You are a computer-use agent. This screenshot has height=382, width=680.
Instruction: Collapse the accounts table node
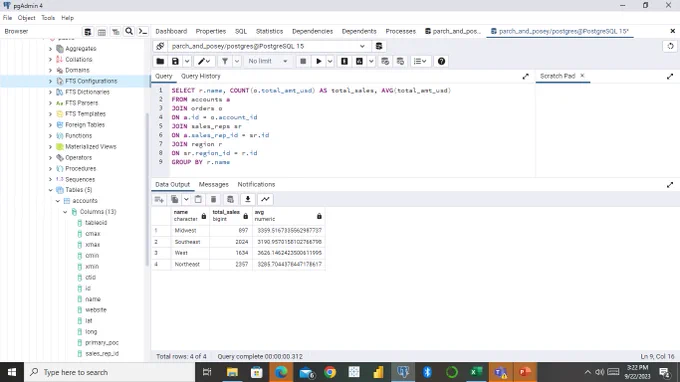point(58,201)
